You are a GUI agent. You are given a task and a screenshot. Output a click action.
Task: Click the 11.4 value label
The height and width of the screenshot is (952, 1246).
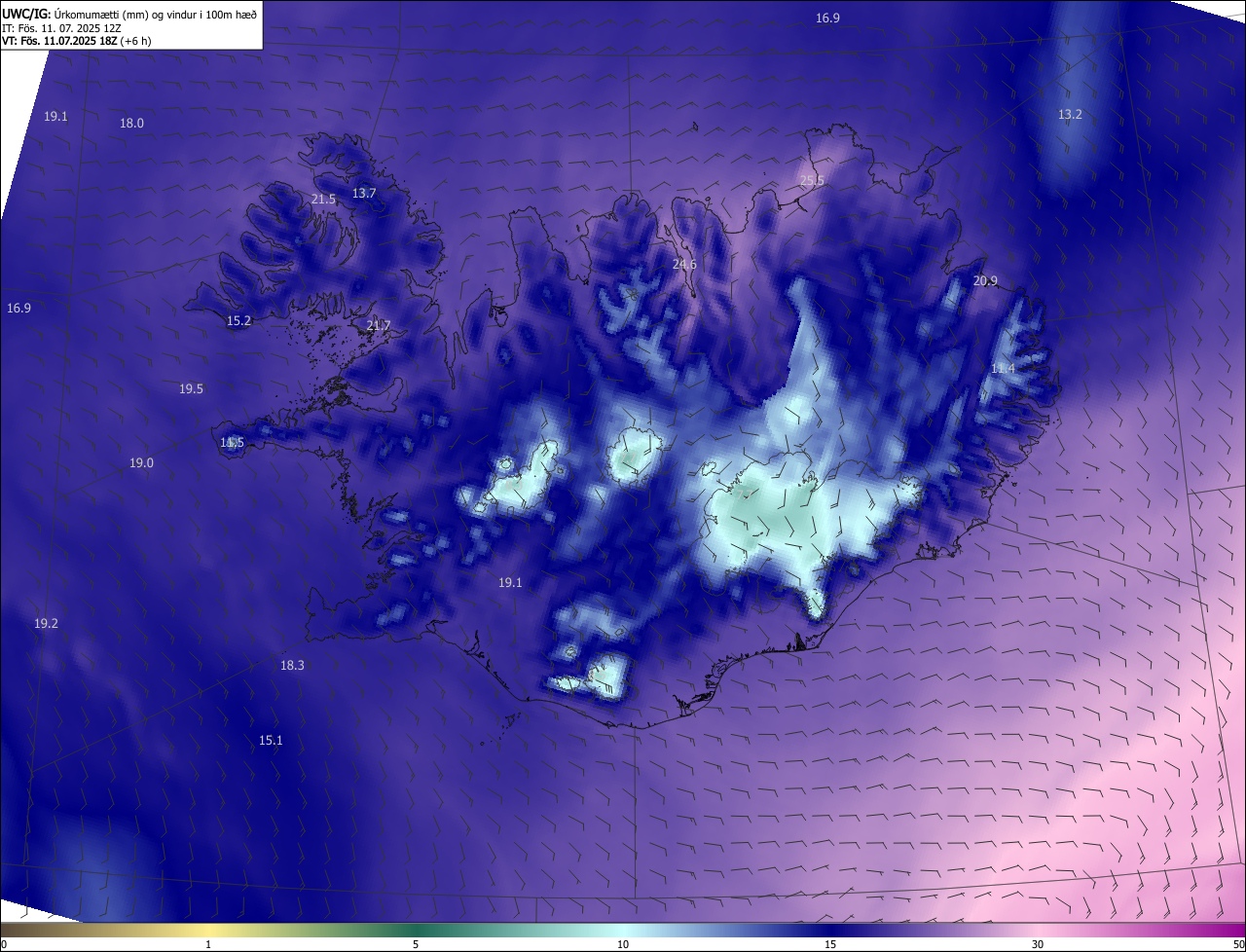pyautogui.click(x=1003, y=369)
